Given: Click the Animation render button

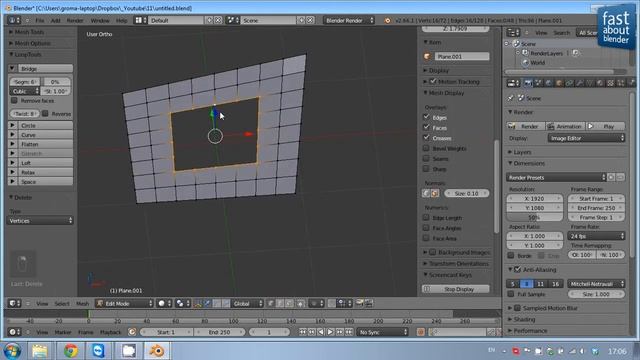Looking at the screenshot, I should (x=564, y=126).
